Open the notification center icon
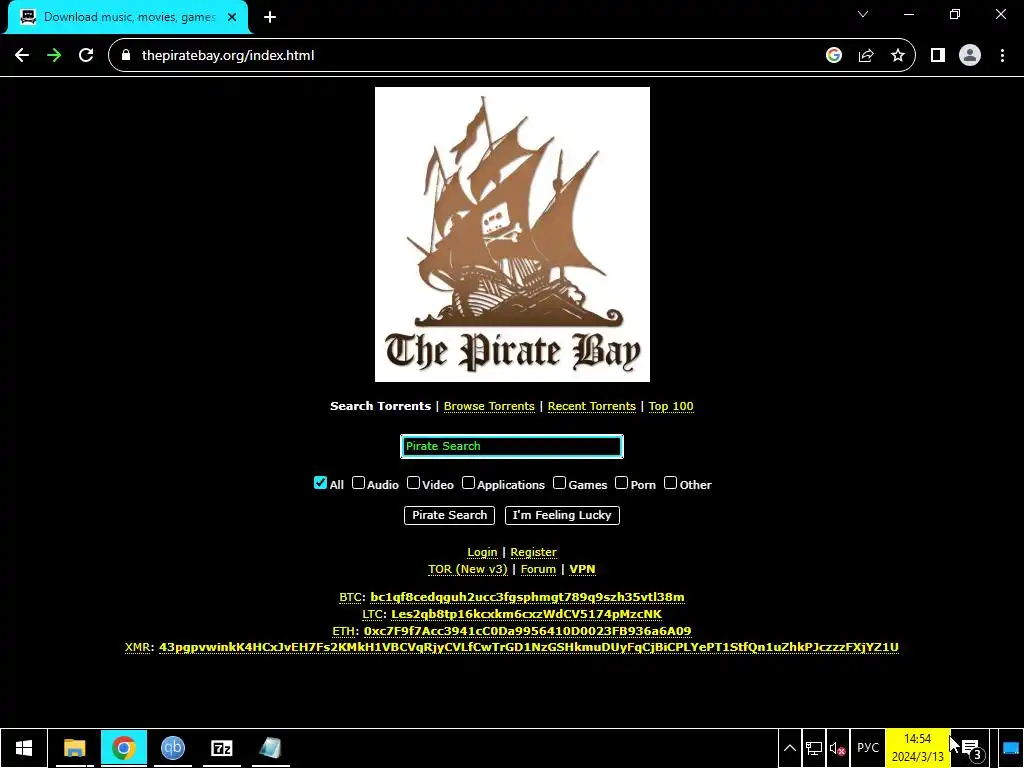 click(x=971, y=748)
